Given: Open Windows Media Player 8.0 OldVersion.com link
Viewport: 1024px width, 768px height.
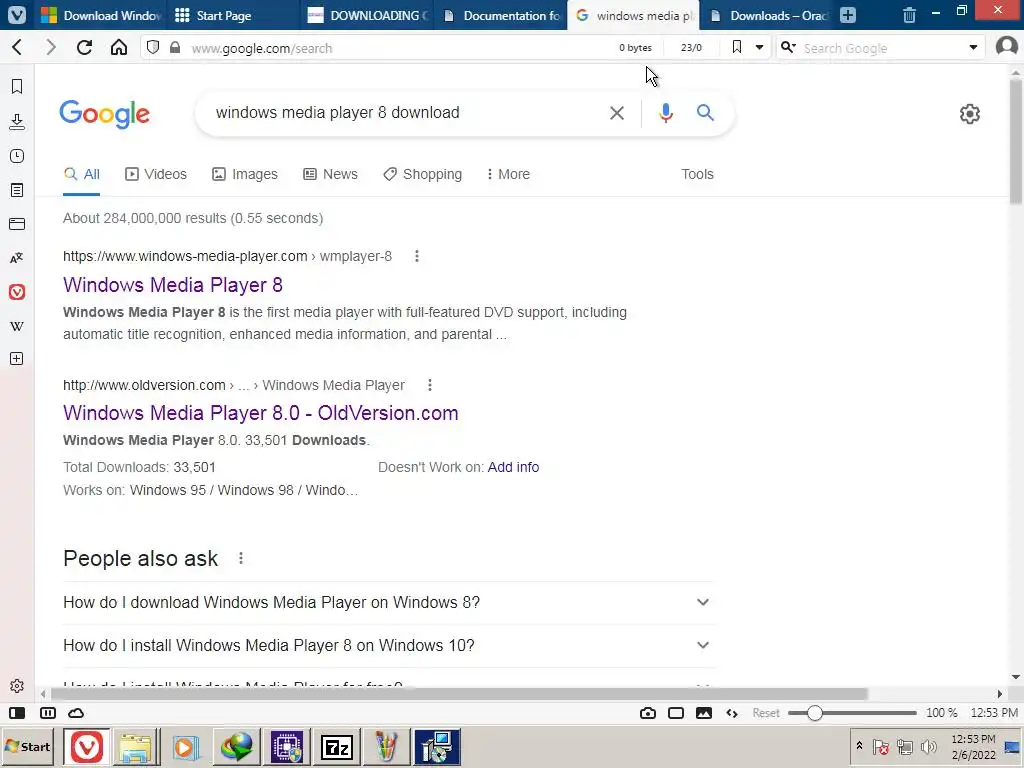Looking at the screenshot, I should point(261,413).
